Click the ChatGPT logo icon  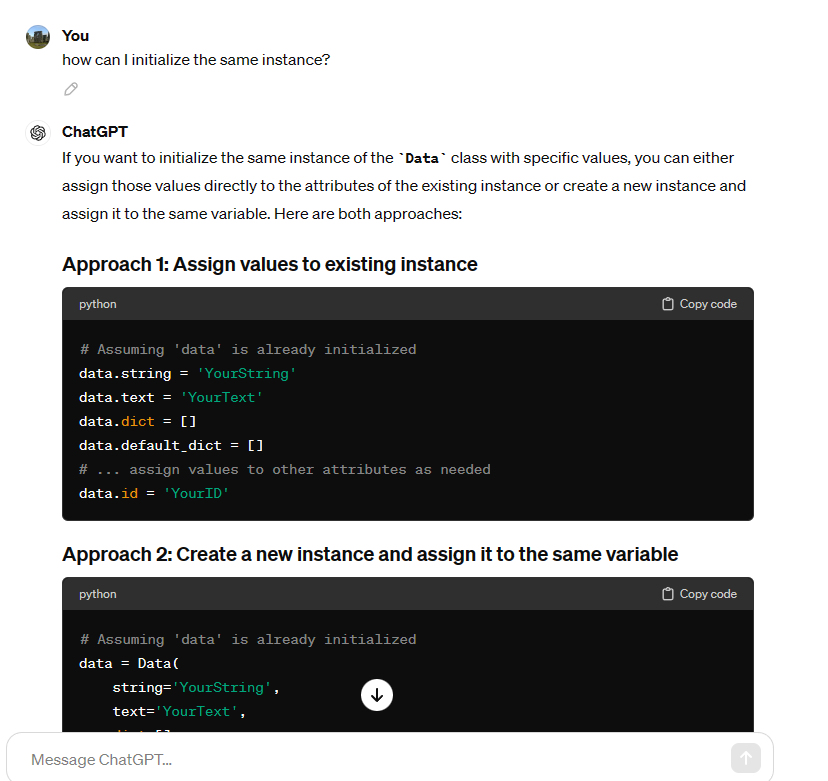[x=38, y=133]
